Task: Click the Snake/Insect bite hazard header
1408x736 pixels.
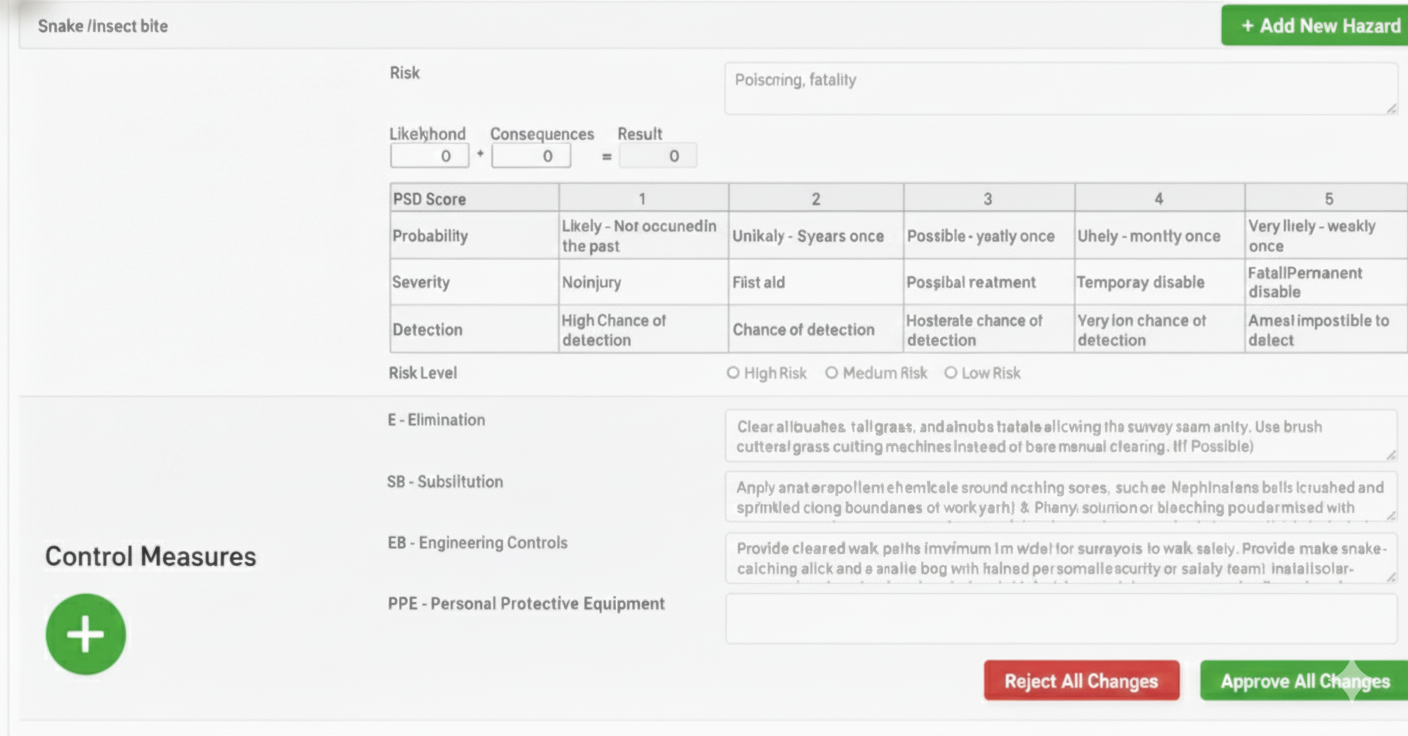Action: (x=103, y=26)
